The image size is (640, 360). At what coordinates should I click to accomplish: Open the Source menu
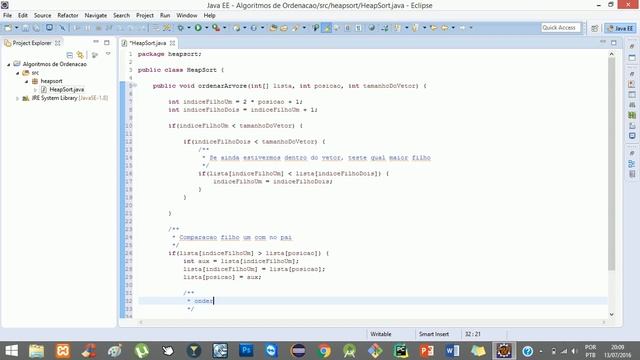[42, 16]
